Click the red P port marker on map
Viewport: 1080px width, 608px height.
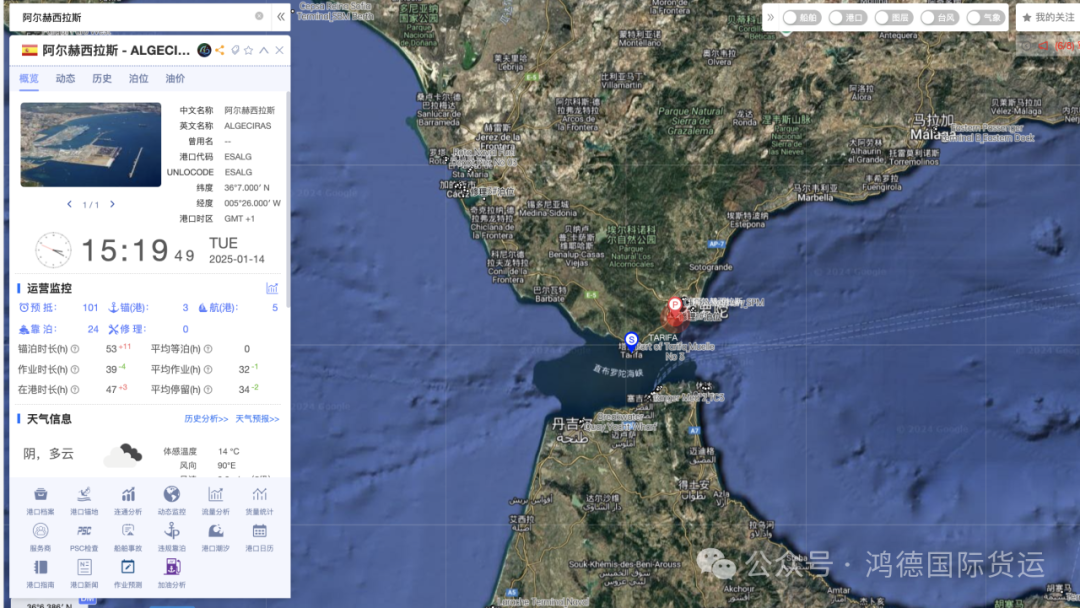click(x=675, y=304)
